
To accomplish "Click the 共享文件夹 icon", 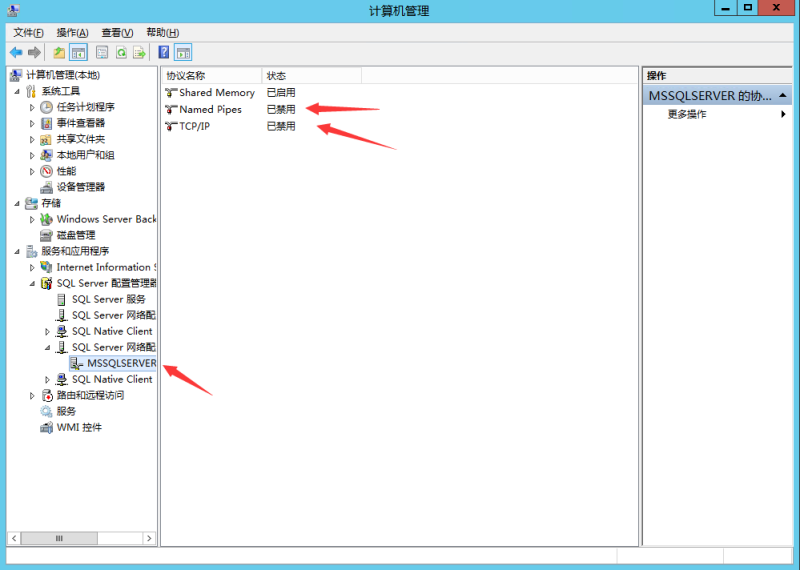I will click(x=46, y=139).
